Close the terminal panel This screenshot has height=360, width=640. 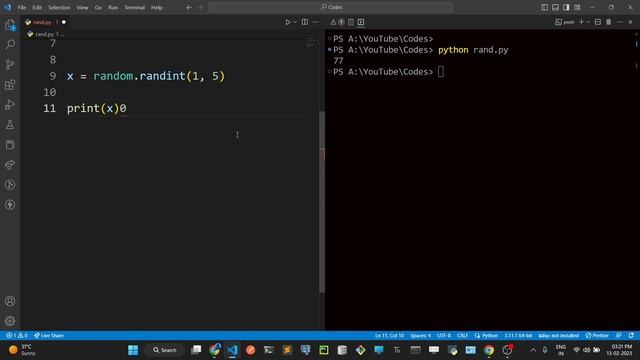coord(630,22)
